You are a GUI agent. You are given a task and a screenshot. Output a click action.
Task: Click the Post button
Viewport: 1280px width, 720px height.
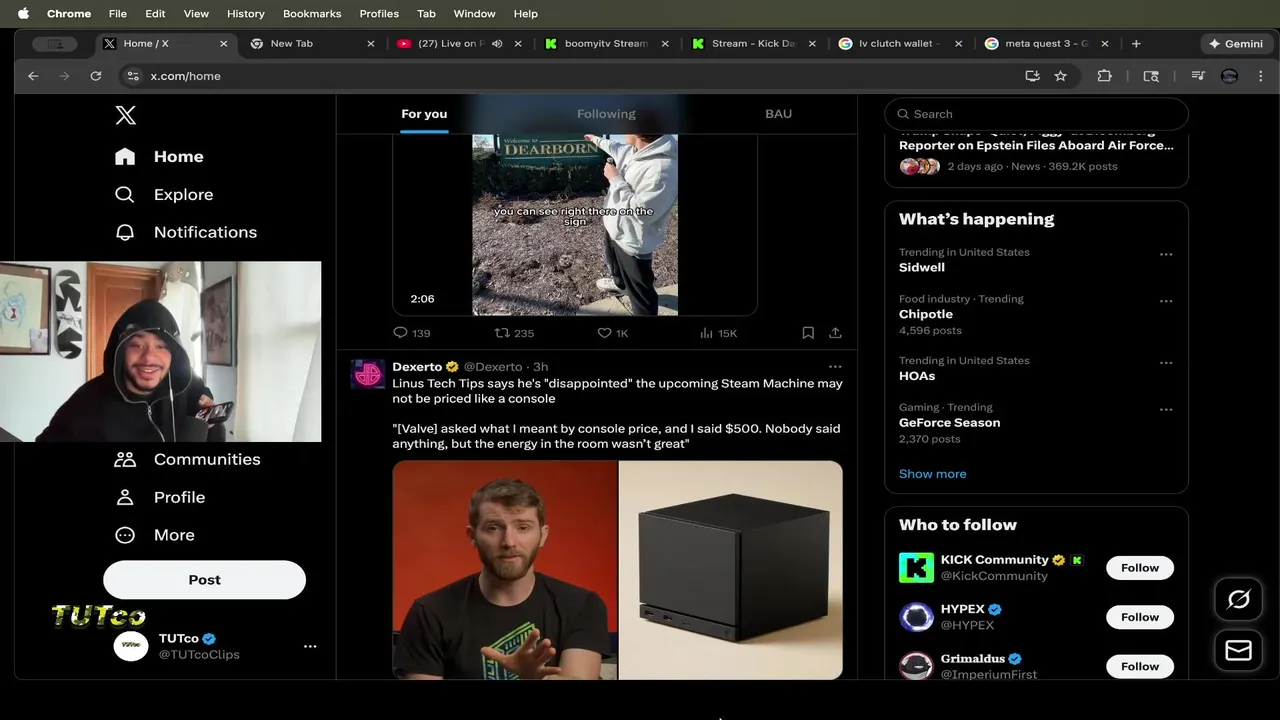204,580
